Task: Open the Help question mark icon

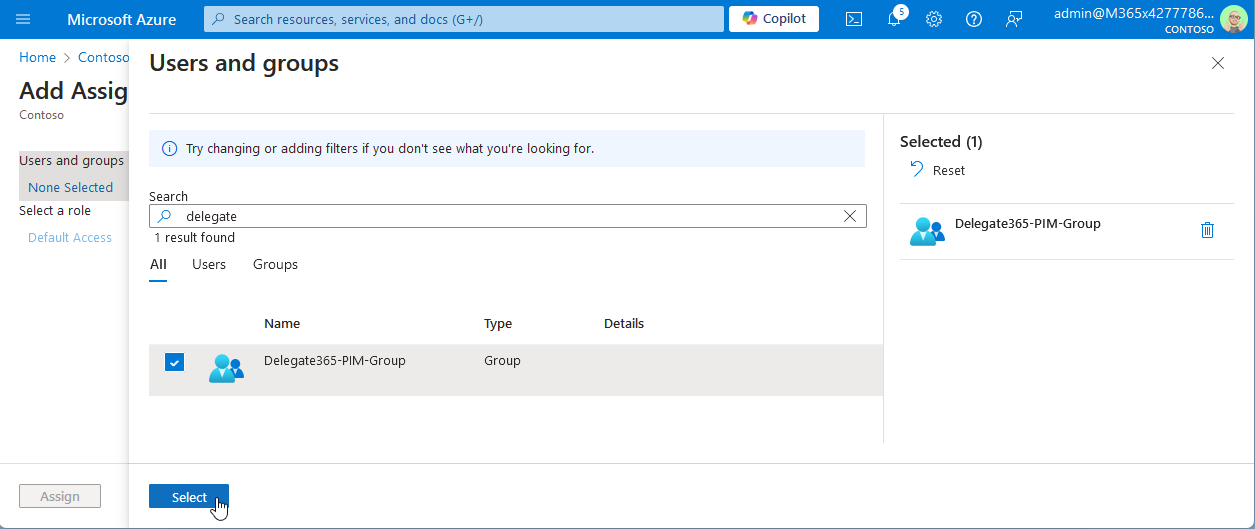Action: coord(974,19)
